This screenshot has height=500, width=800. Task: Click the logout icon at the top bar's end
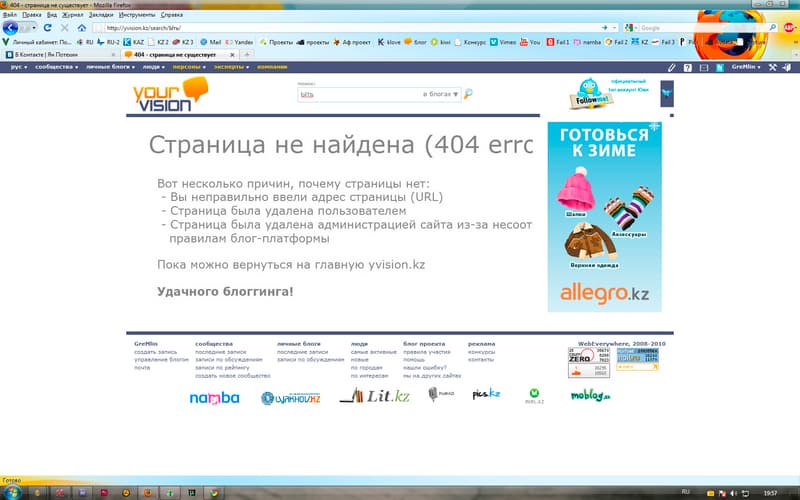tap(787, 67)
